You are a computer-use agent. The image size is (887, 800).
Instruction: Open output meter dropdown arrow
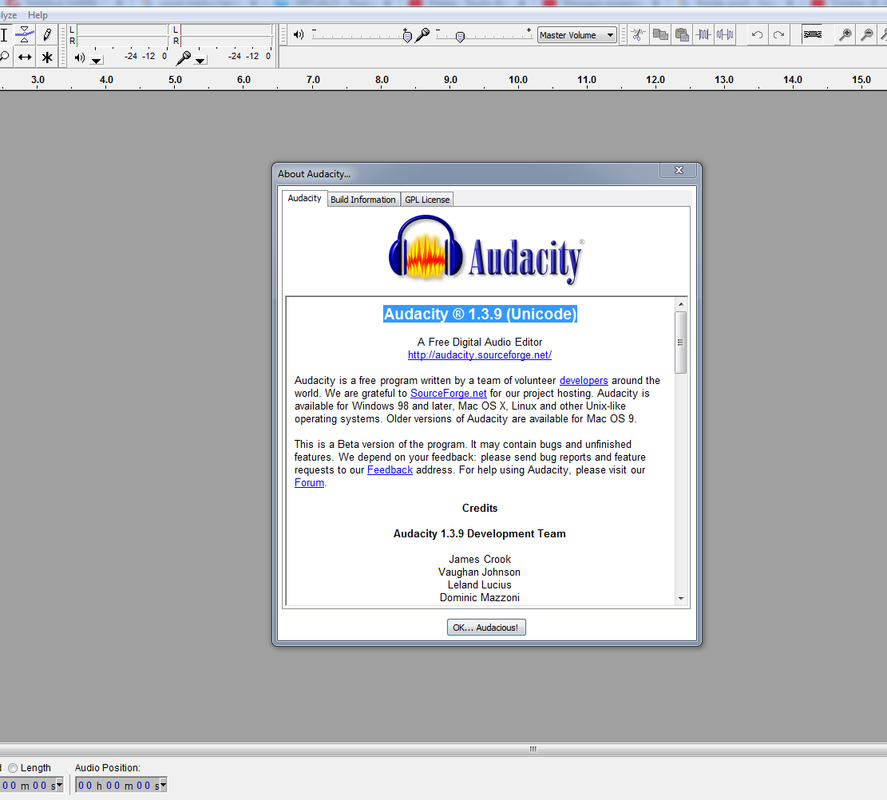click(x=97, y=60)
